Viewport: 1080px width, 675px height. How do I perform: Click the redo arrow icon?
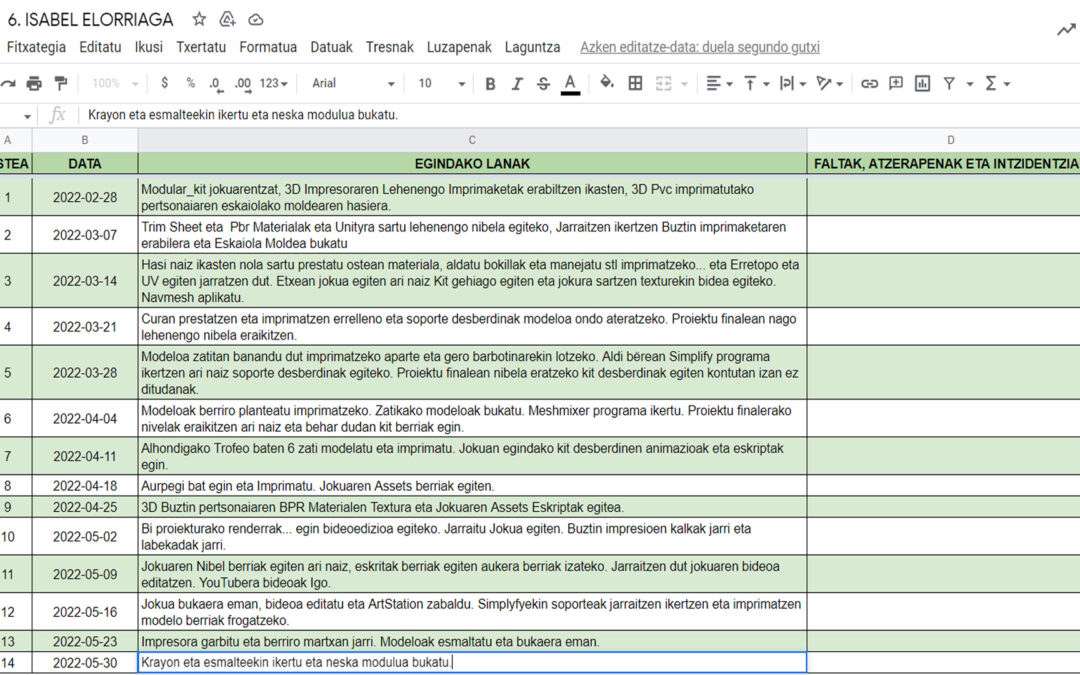click(8, 83)
